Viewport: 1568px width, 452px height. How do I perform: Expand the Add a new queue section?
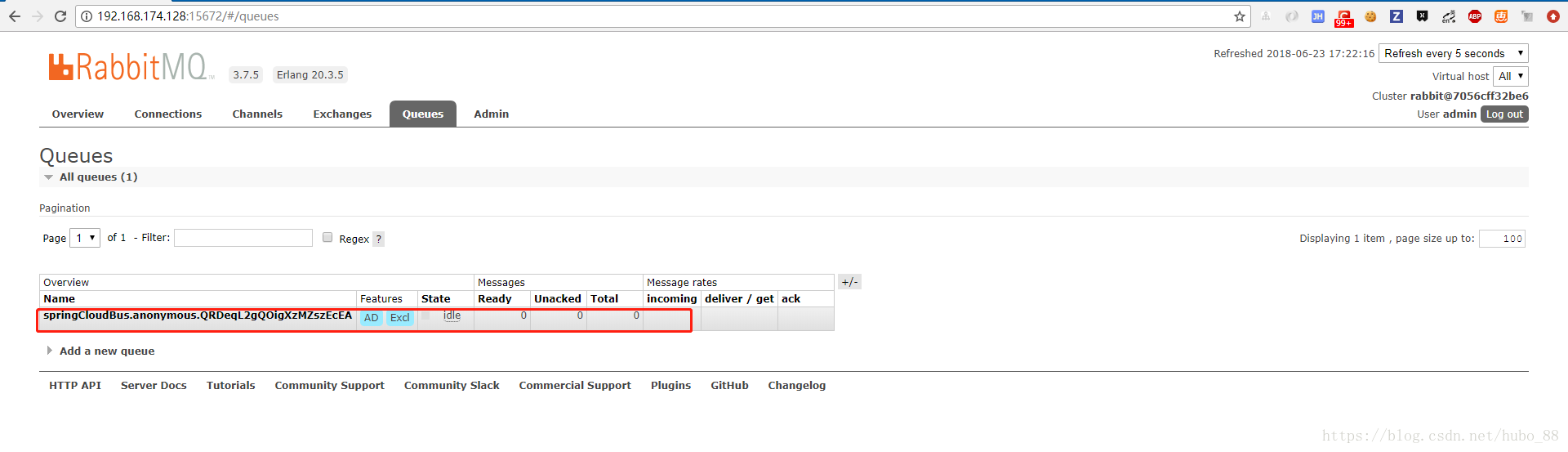[x=106, y=351]
